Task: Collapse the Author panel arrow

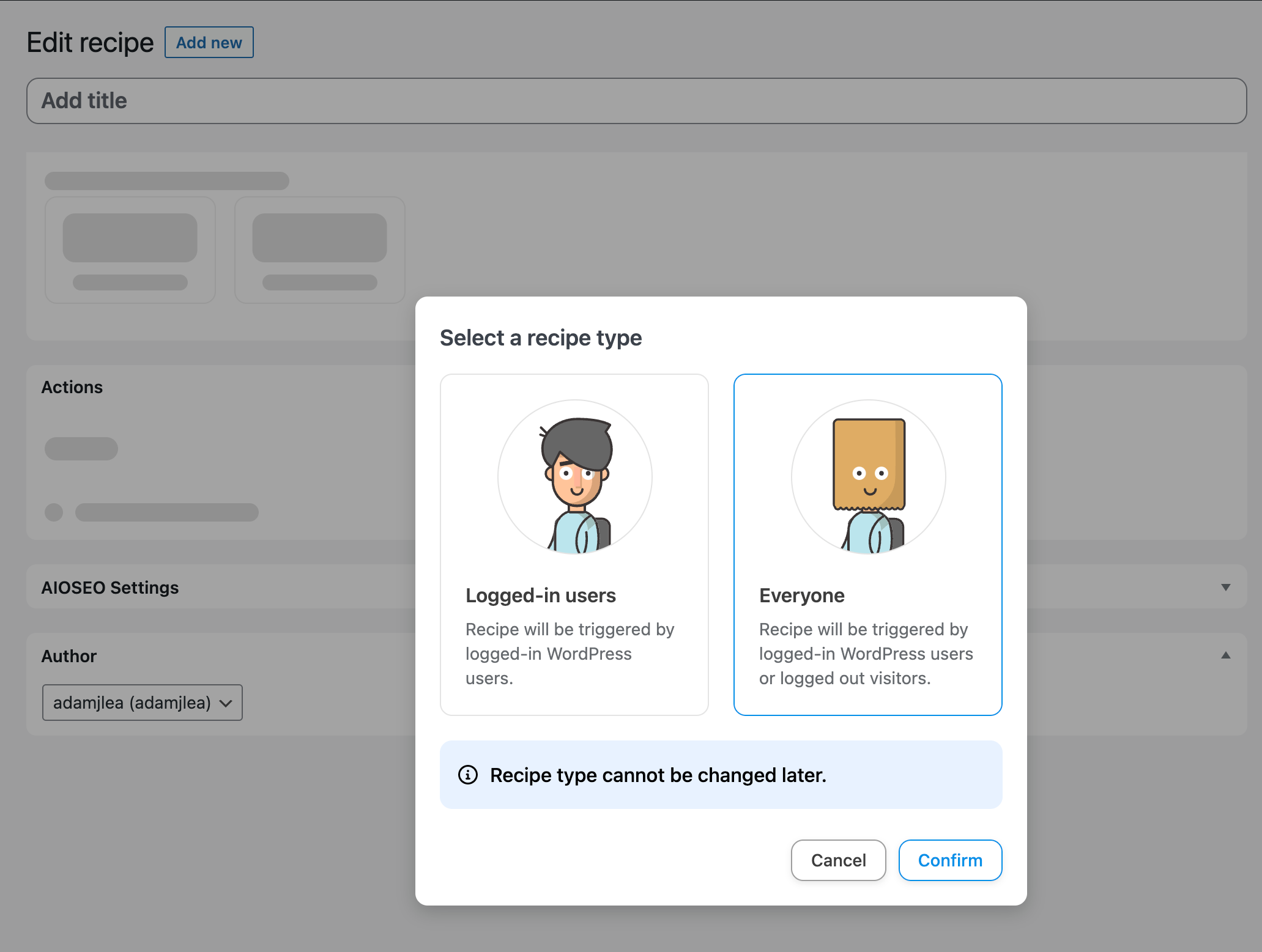Action: click(x=1226, y=655)
